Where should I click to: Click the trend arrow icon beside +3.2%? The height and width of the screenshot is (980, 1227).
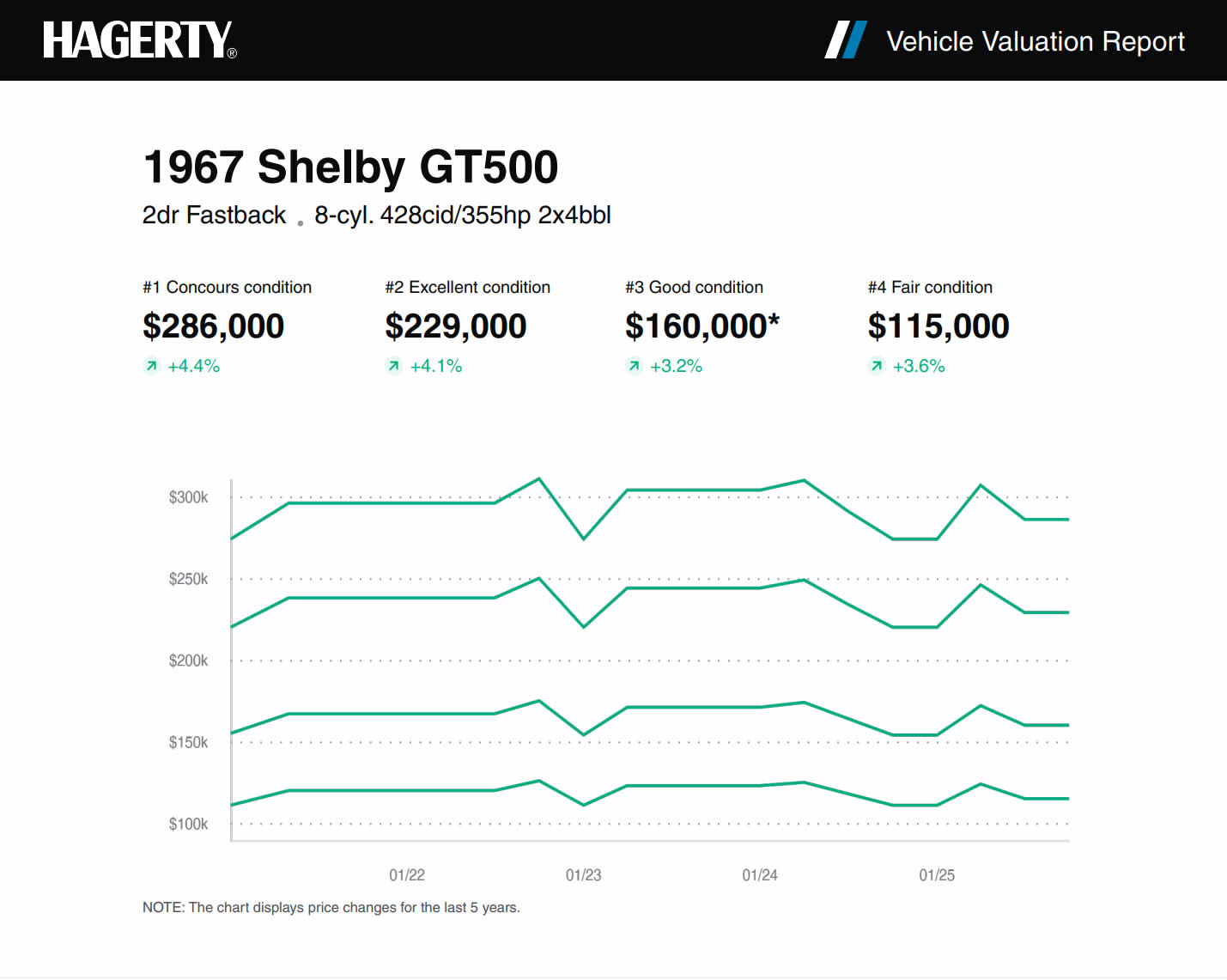click(635, 366)
